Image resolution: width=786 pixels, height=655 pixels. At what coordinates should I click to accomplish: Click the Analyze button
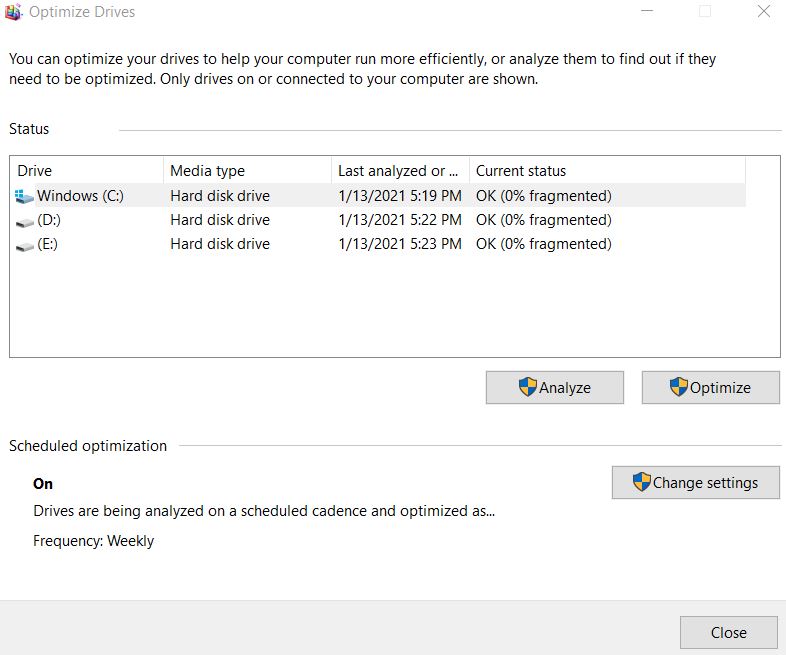pyautogui.click(x=554, y=387)
